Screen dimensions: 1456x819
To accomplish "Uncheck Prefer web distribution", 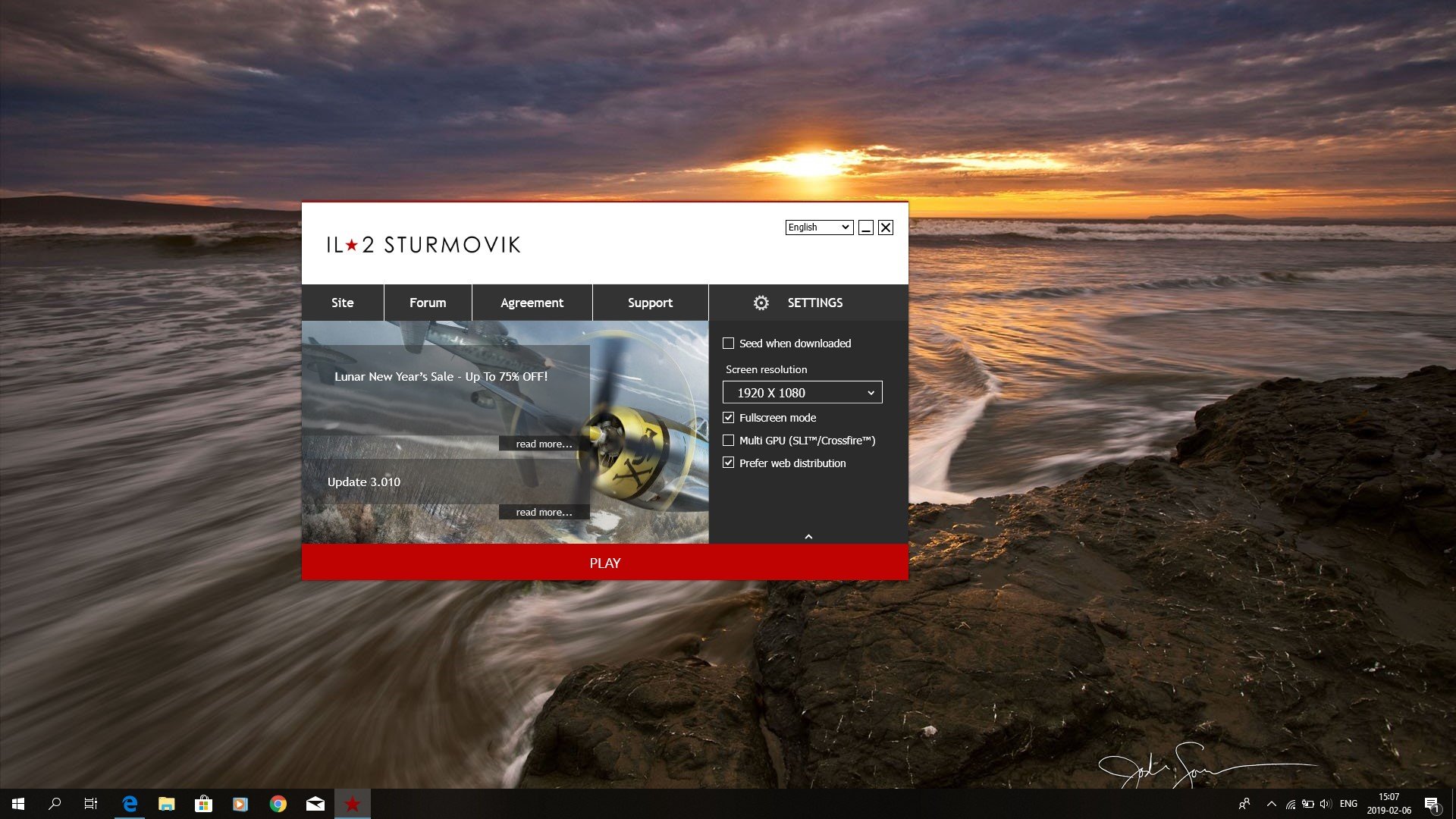I will coord(728,463).
